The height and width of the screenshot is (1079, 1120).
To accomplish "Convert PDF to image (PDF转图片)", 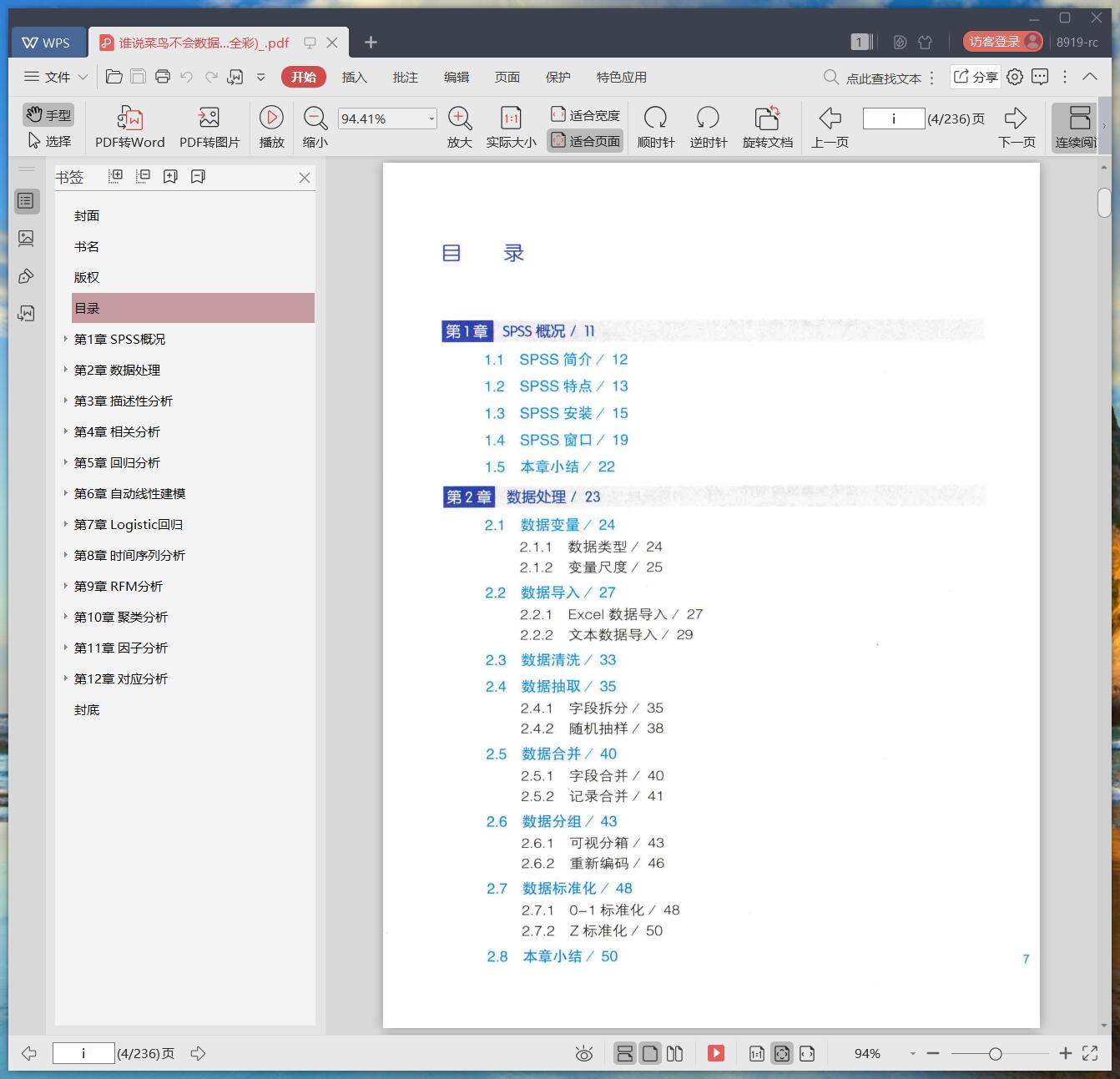I will pyautogui.click(x=209, y=128).
